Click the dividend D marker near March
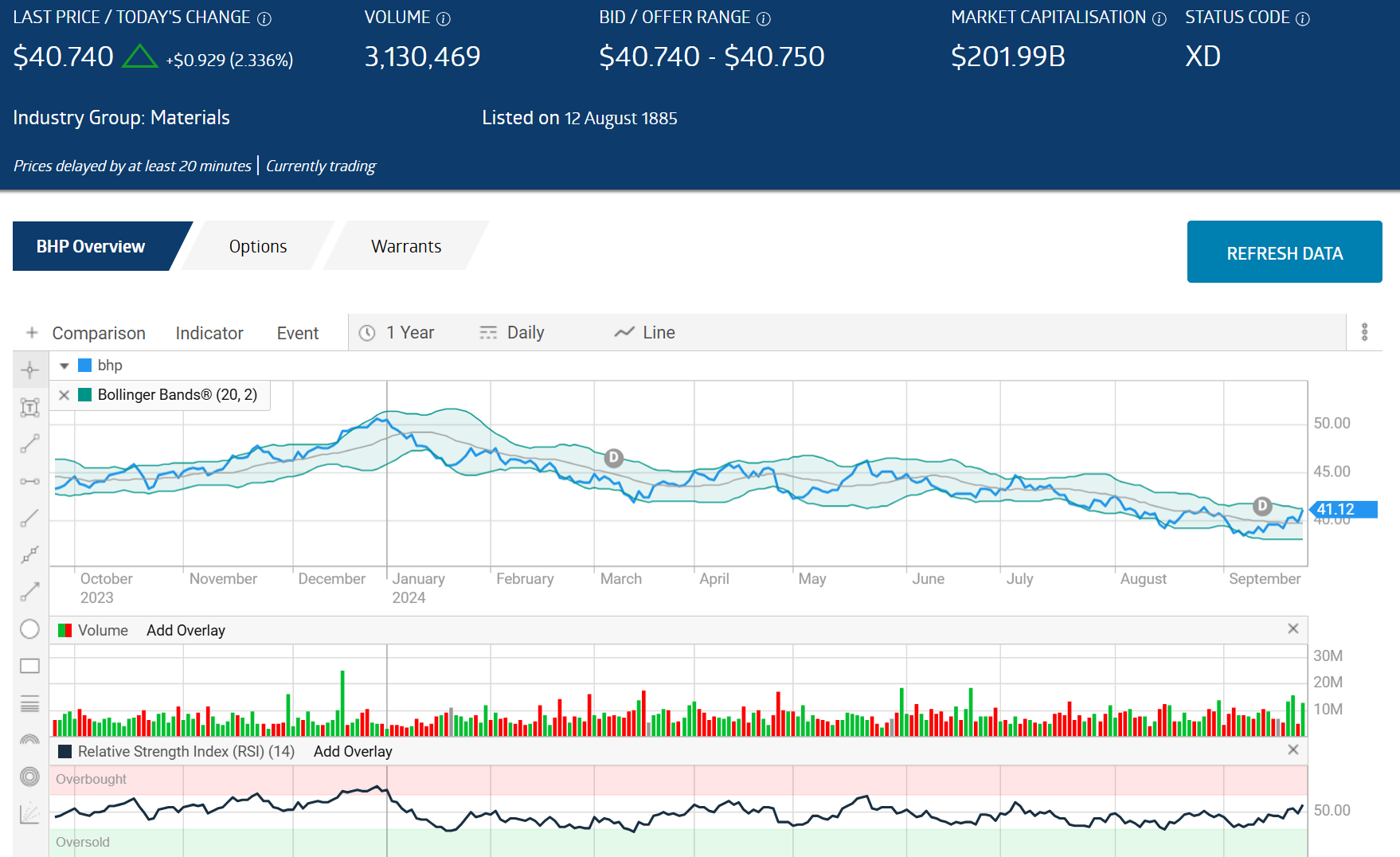Screen dimensions: 1400x857 [613, 458]
